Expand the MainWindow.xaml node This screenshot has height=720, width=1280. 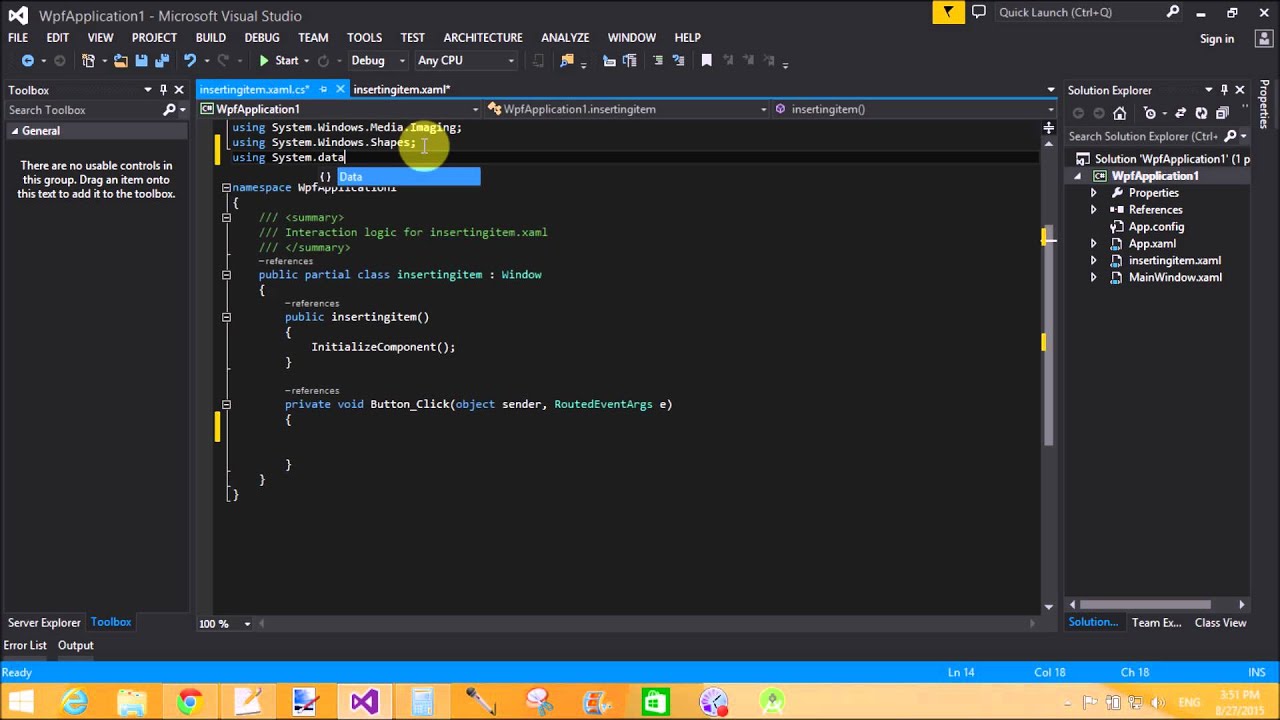pyautogui.click(x=1093, y=278)
